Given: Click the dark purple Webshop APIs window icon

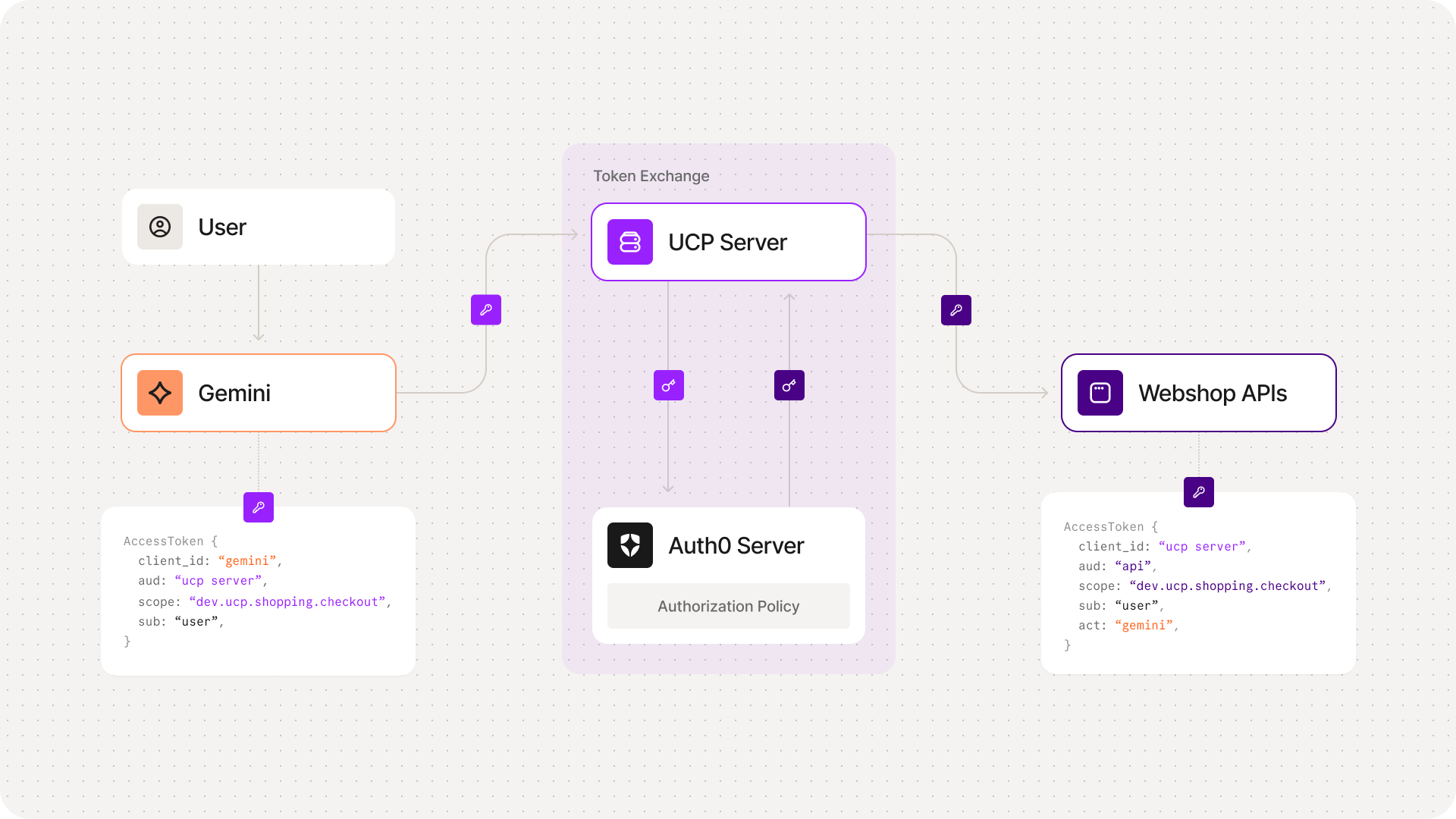Looking at the screenshot, I should [1100, 393].
